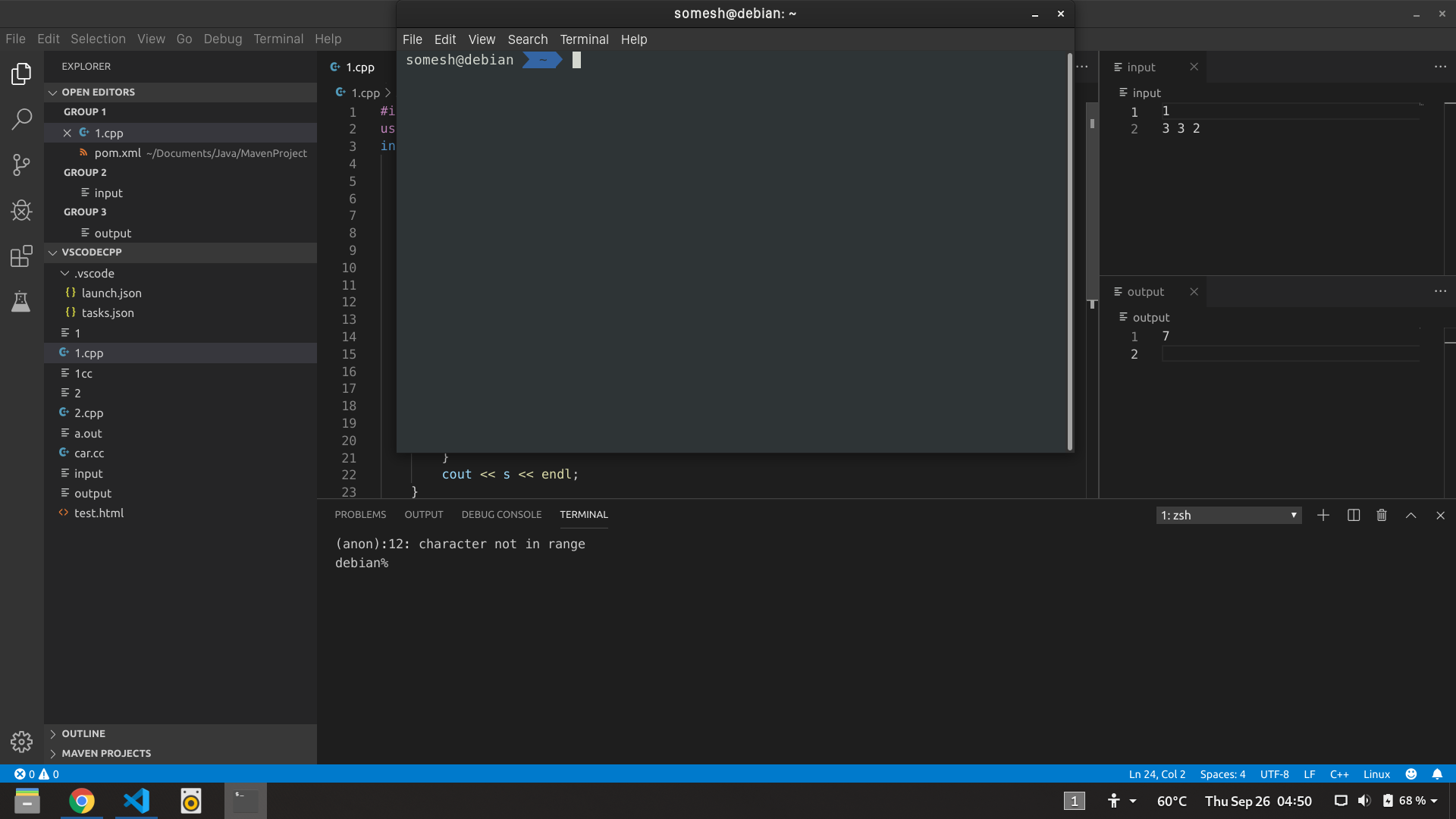The width and height of the screenshot is (1456, 819).
Task: Open the Terminal menu in VS Code
Action: (278, 39)
